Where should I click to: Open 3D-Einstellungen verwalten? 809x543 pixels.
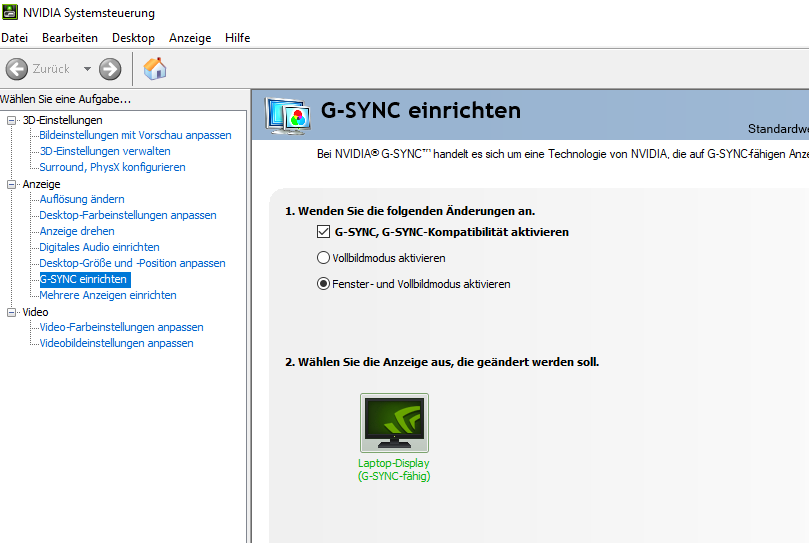coord(105,151)
